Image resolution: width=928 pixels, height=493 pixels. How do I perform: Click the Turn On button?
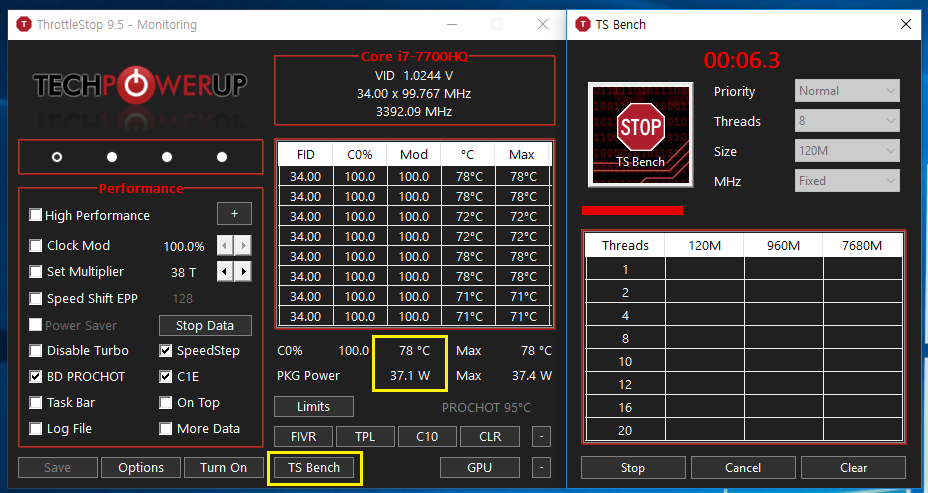click(x=224, y=468)
